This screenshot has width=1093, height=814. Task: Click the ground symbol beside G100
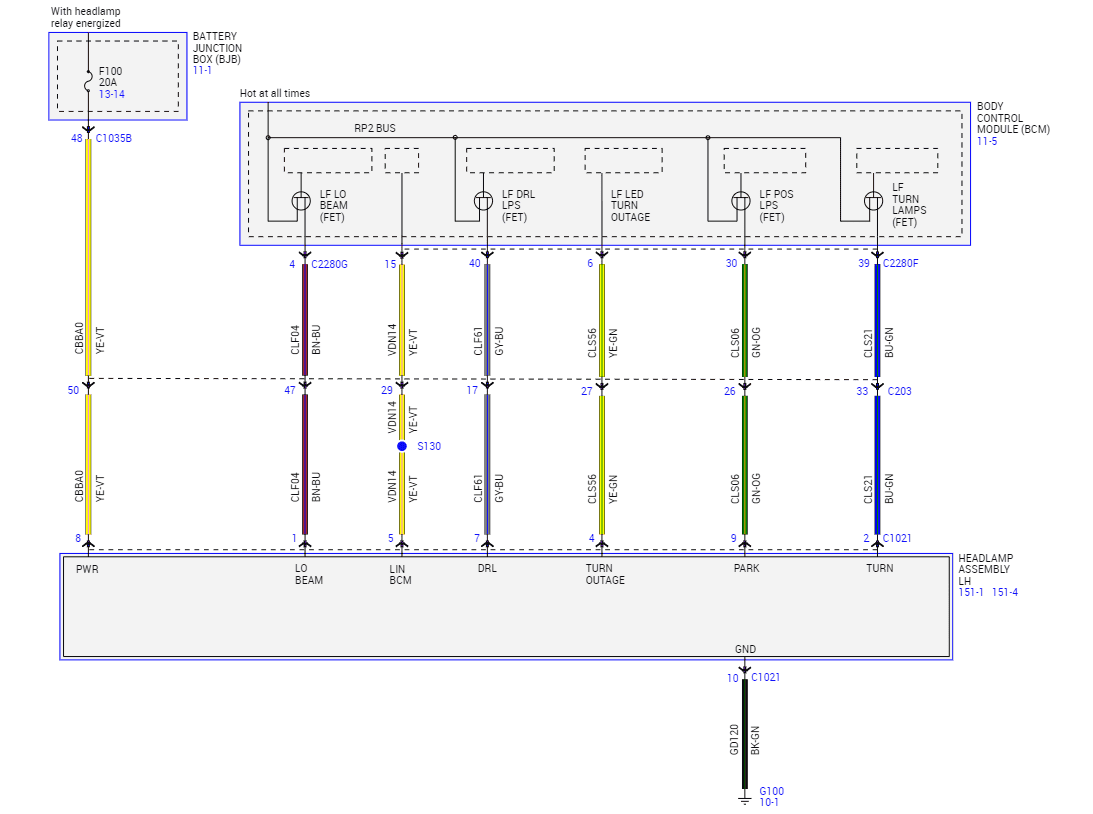[x=745, y=800]
